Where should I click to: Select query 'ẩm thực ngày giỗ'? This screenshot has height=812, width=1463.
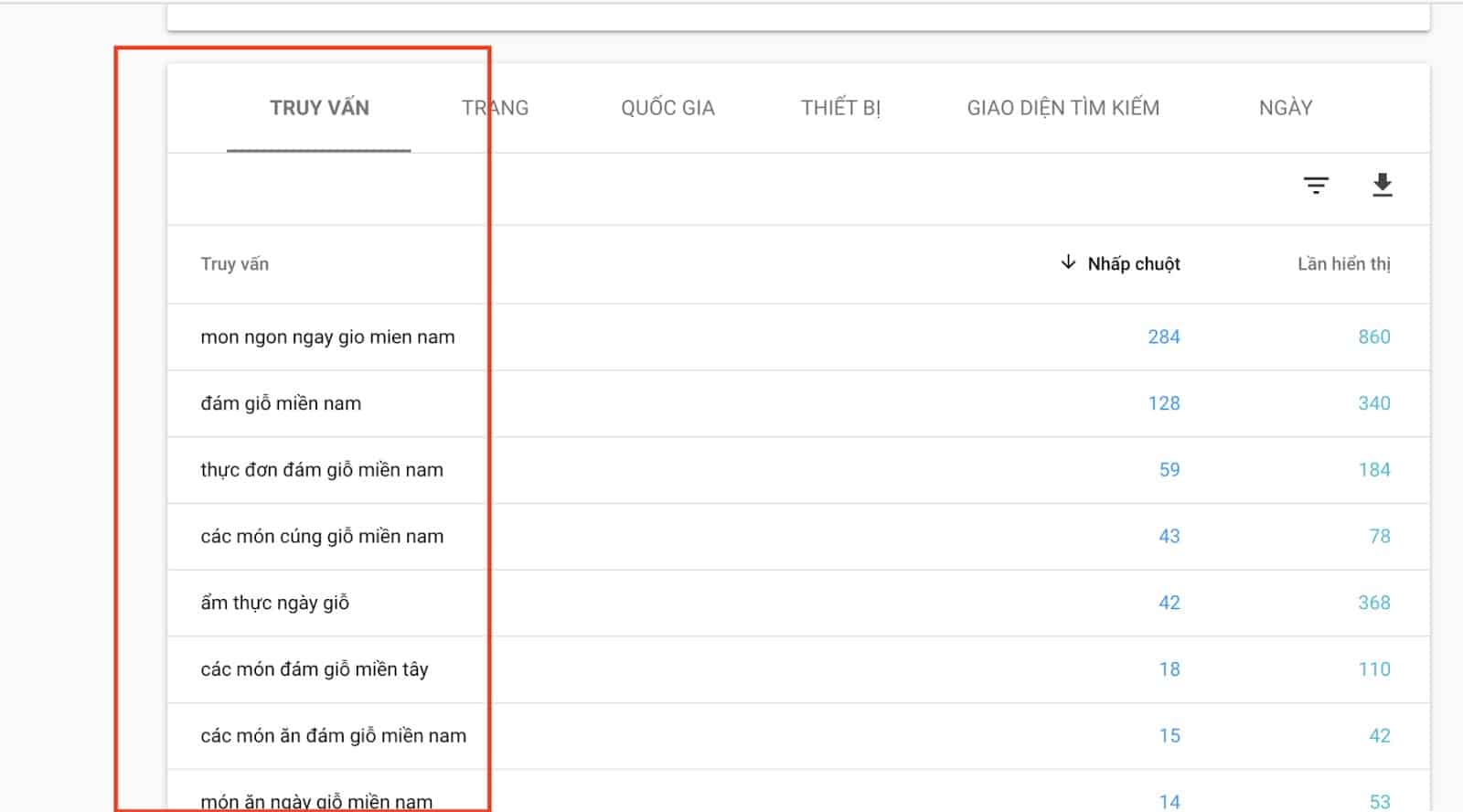(x=274, y=604)
